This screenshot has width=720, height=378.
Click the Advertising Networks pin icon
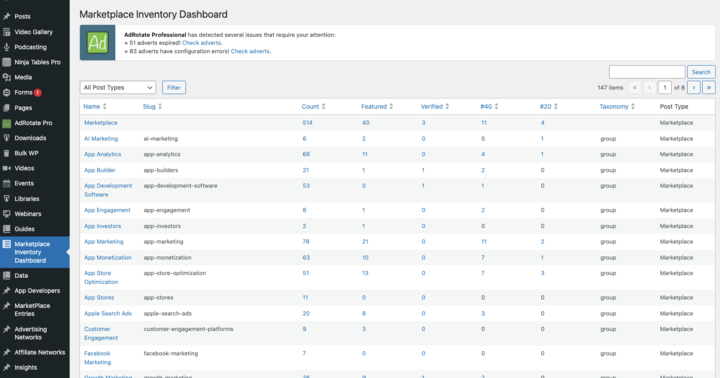click(x=6, y=329)
